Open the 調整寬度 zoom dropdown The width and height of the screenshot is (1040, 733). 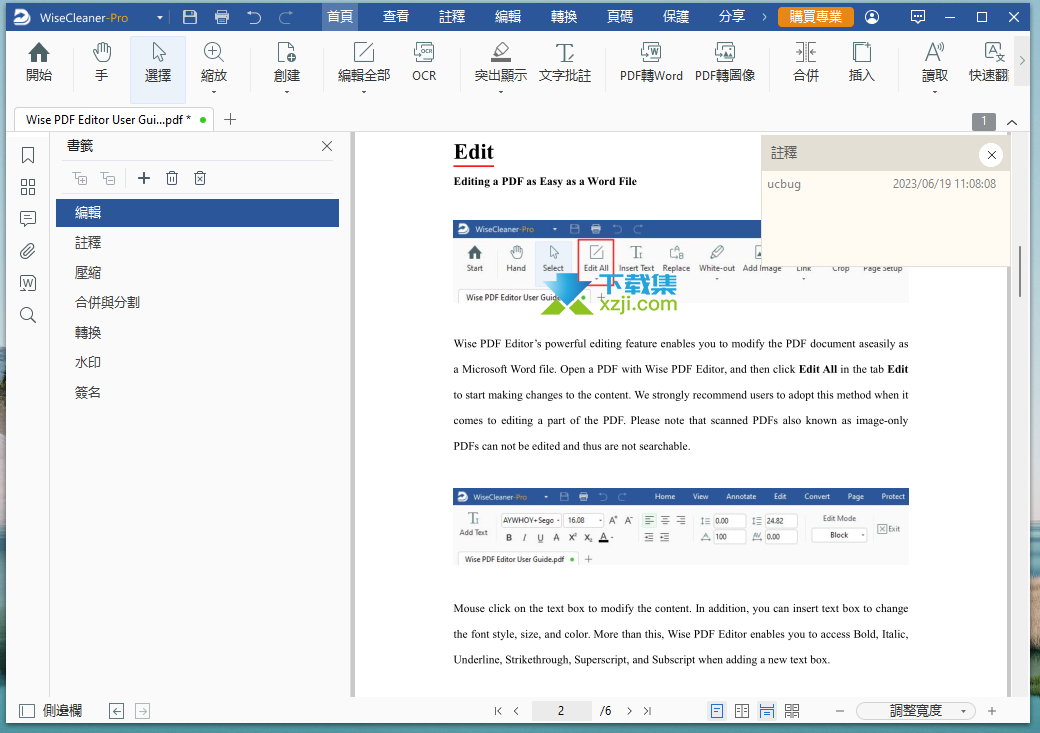point(916,711)
